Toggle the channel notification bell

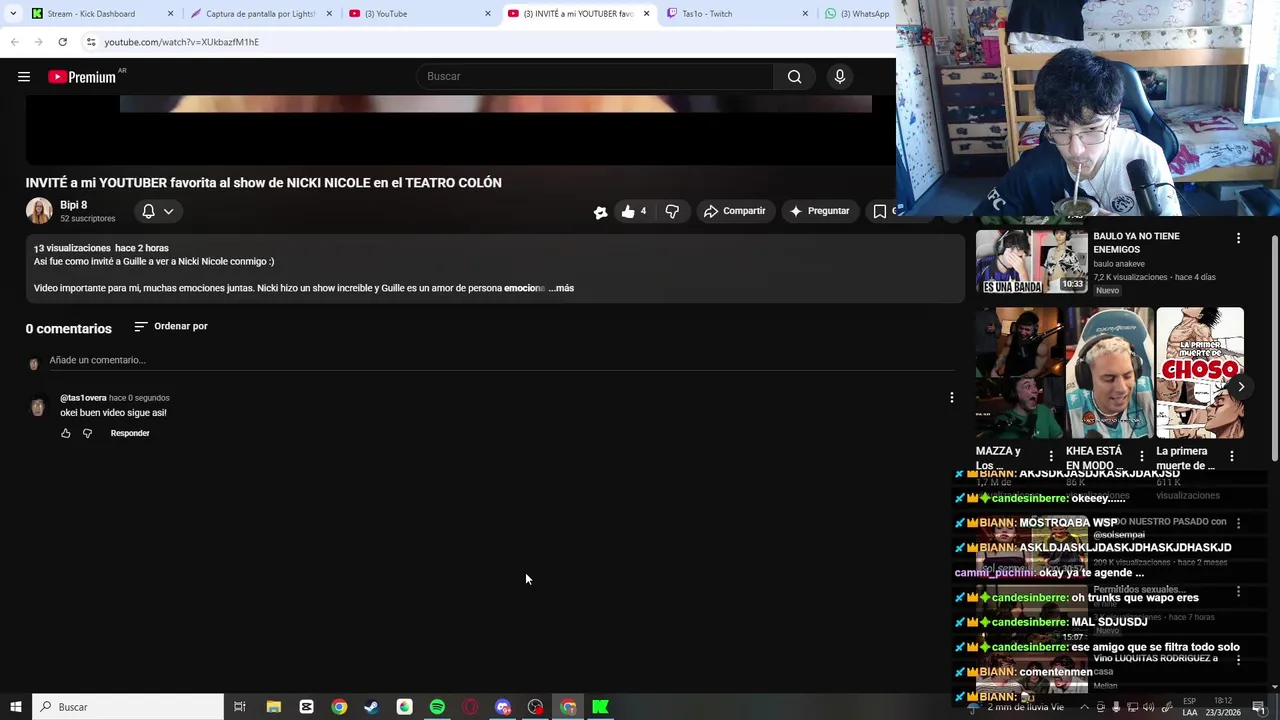[x=148, y=211]
